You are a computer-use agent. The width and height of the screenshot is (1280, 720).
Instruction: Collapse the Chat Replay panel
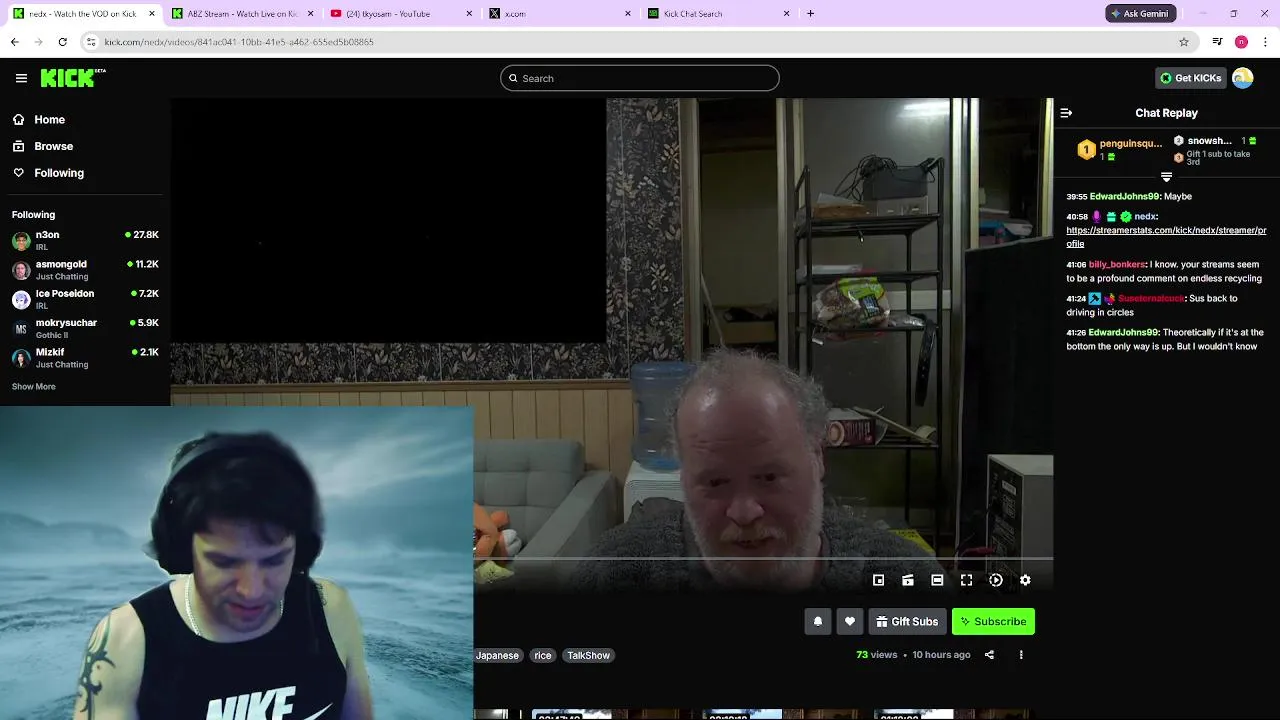click(x=1066, y=113)
